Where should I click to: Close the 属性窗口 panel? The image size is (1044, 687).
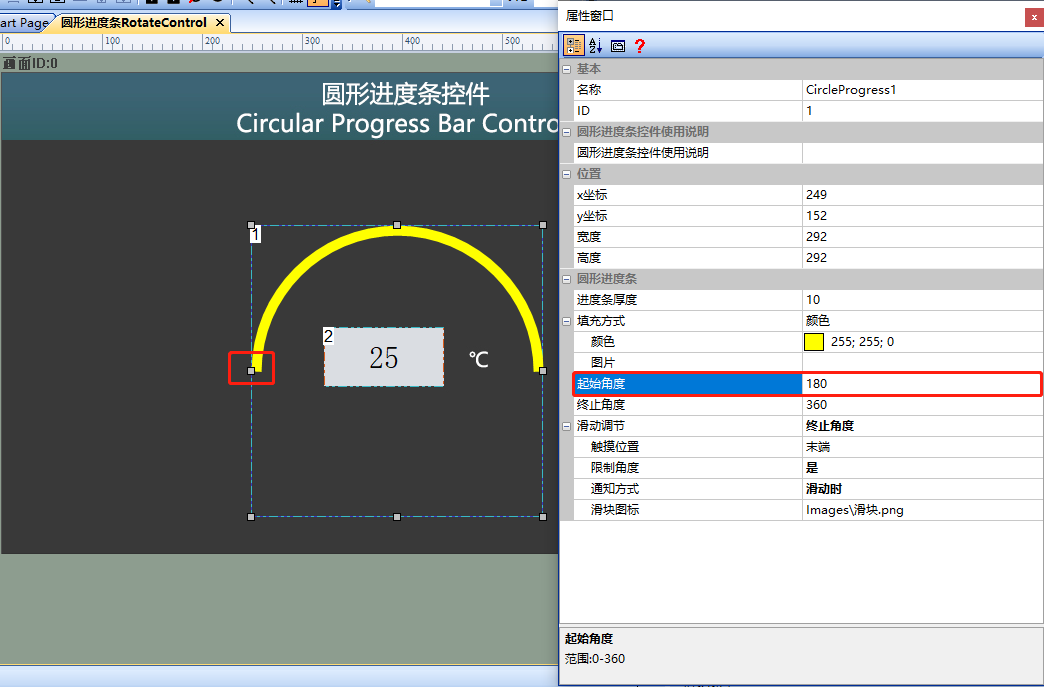pyautogui.click(x=1035, y=17)
